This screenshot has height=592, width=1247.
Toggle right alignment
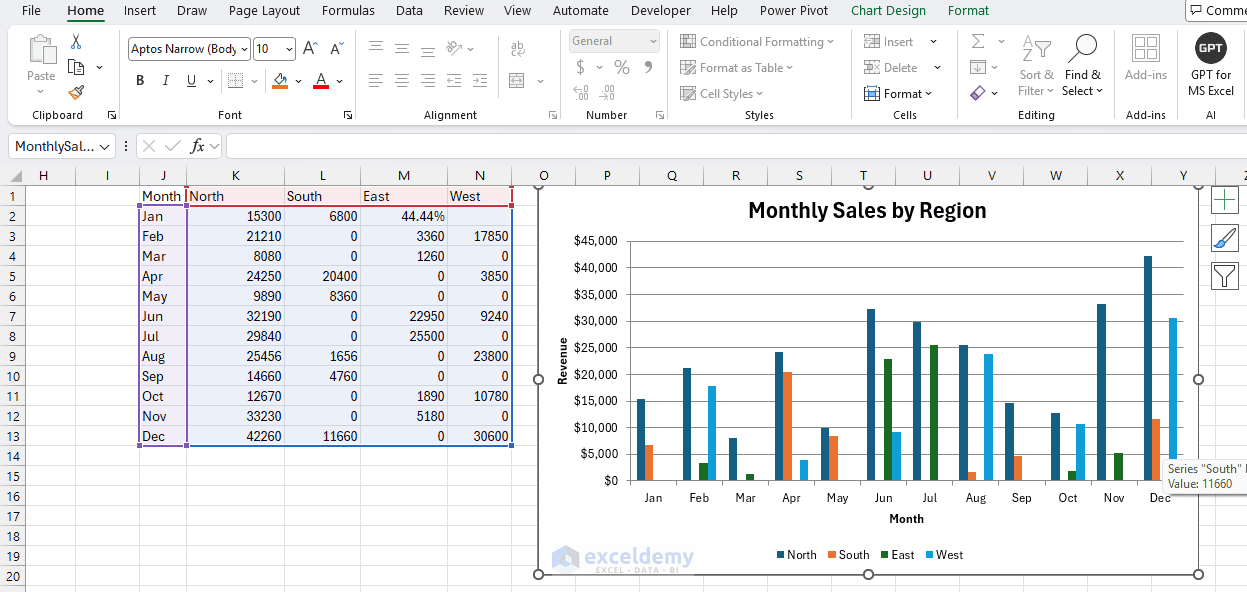[x=428, y=81]
